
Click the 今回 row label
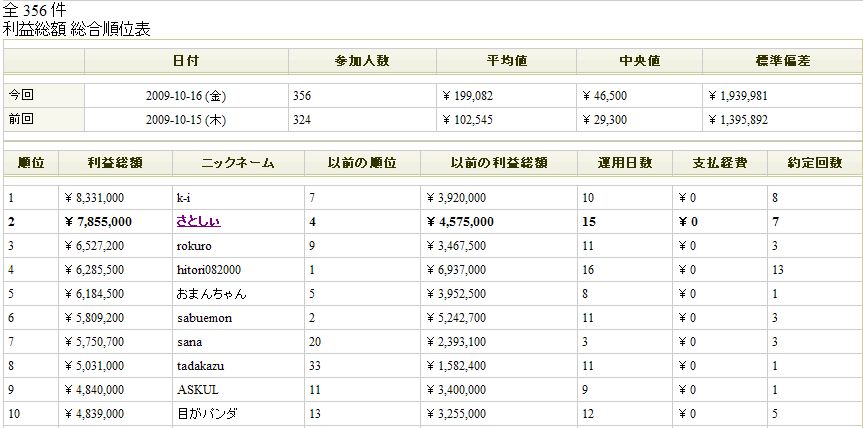tap(21, 95)
